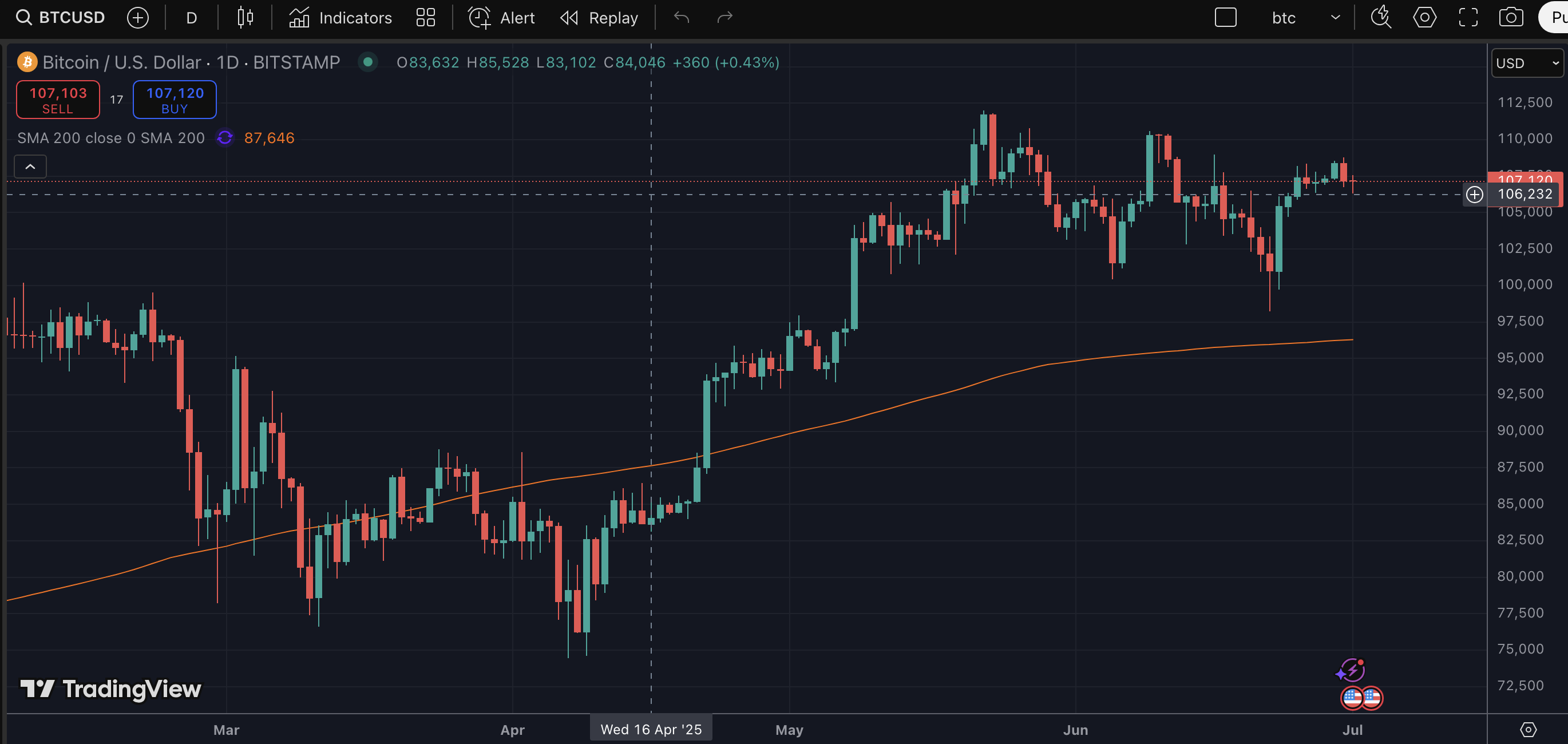Image resolution: width=1568 pixels, height=744 pixels.
Task: Open the Indicators dialog
Action: coord(341,18)
